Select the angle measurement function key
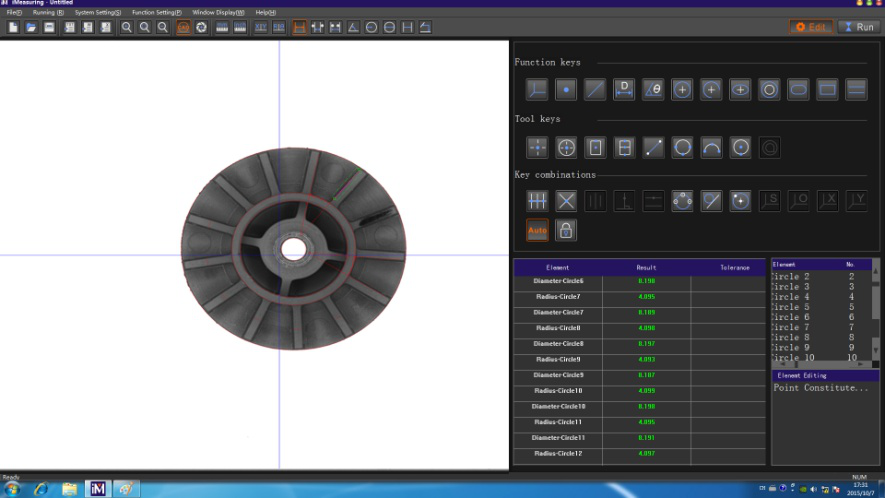Screen dimensions: 885x498 click(653, 90)
